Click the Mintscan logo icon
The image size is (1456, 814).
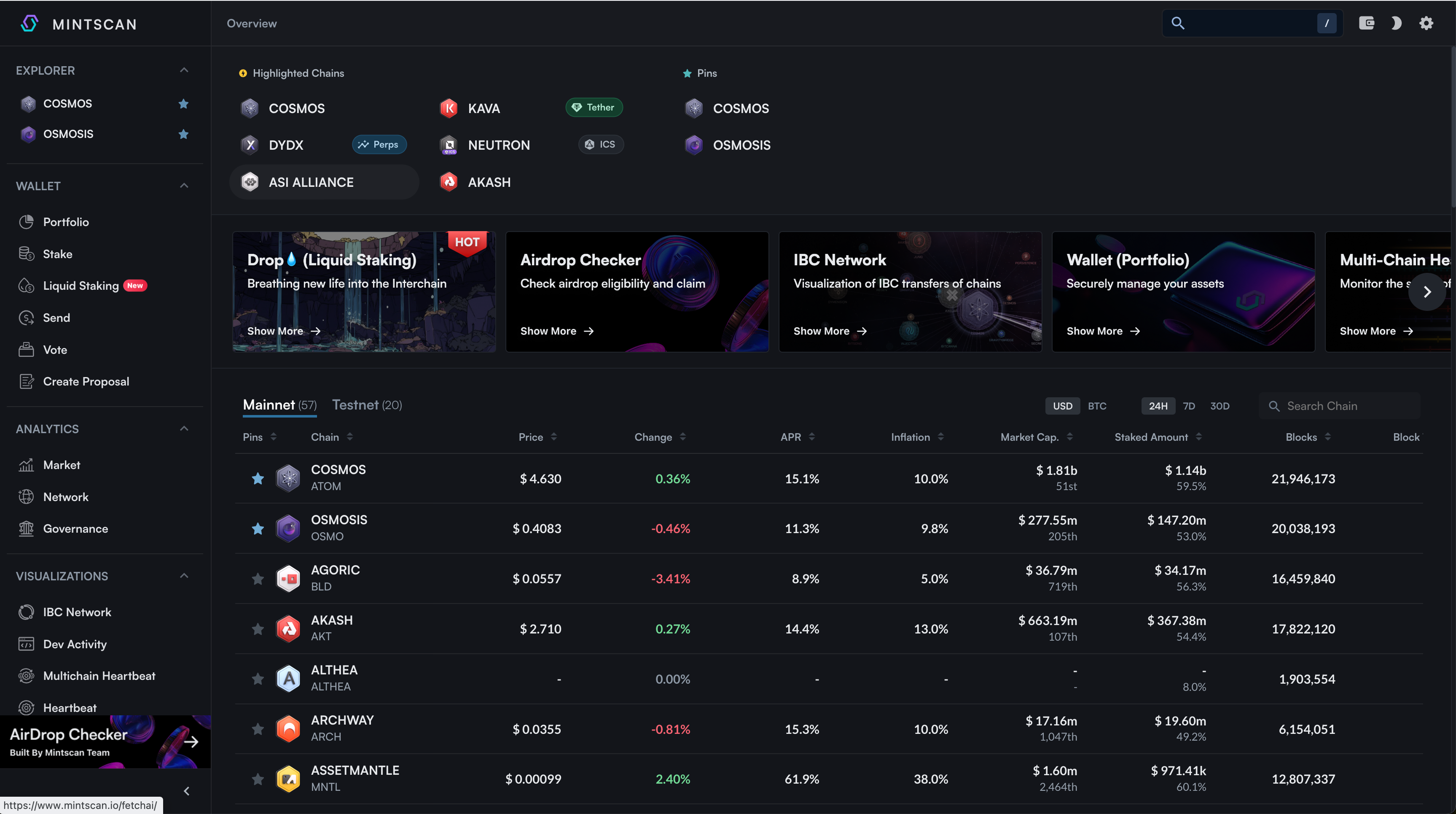30,24
